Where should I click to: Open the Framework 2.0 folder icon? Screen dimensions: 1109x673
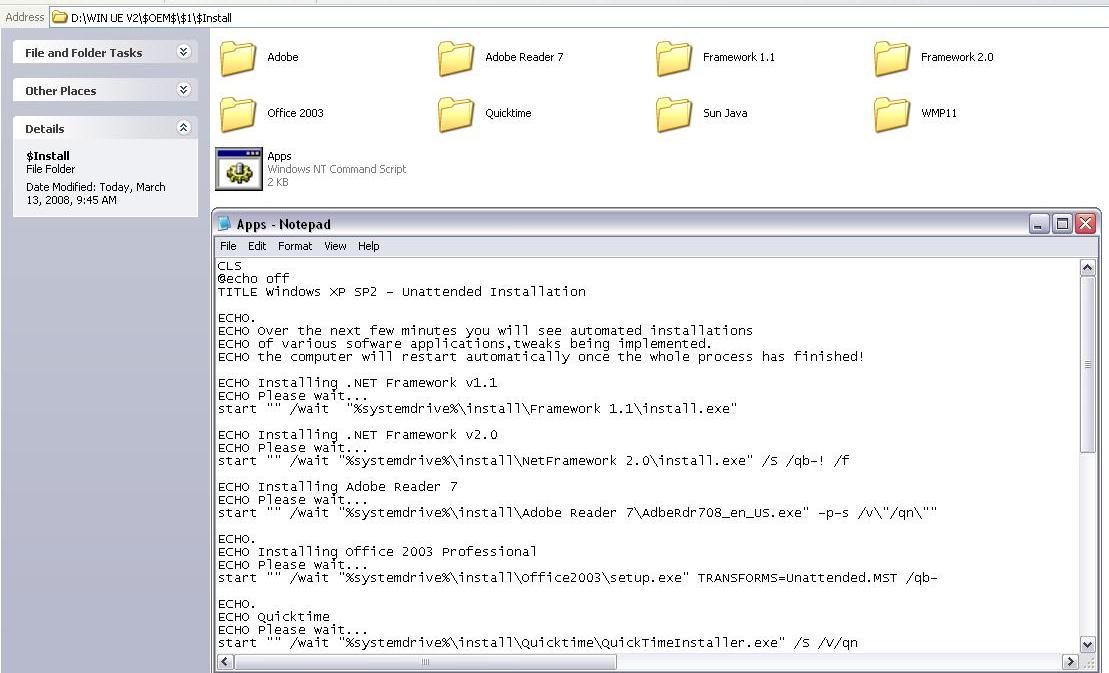pyautogui.click(x=892, y=58)
